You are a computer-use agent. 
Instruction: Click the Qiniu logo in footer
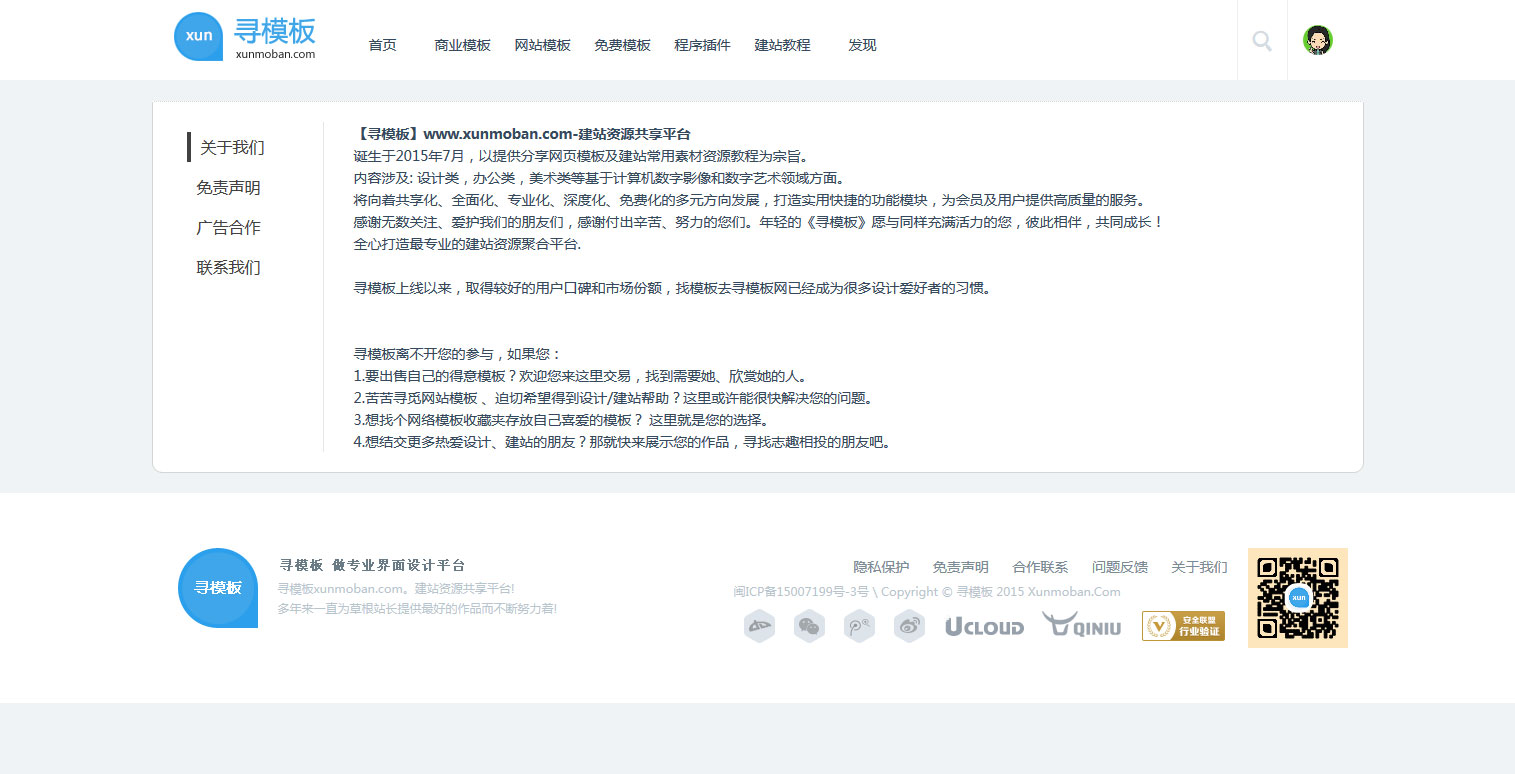(1081, 626)
